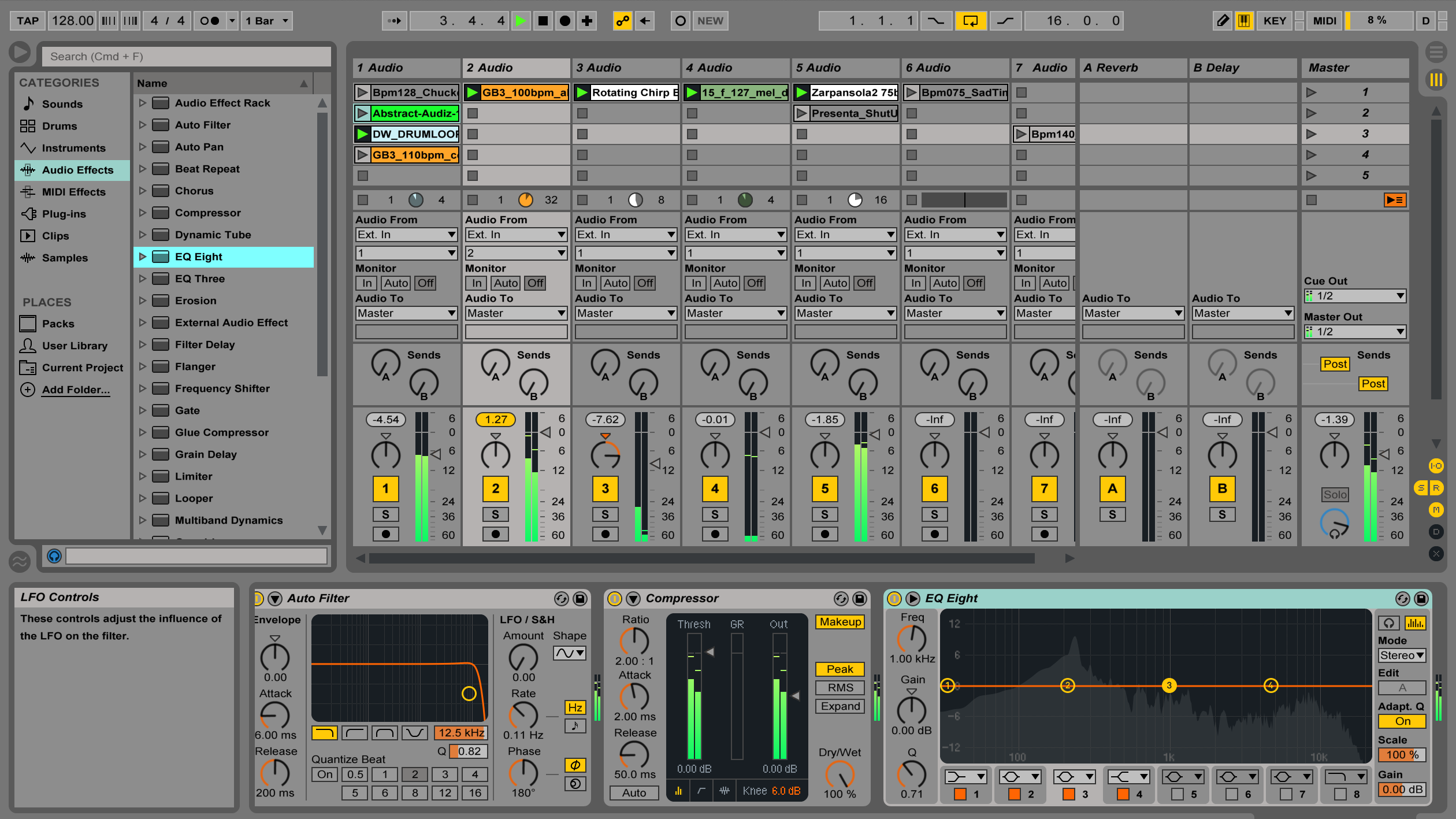Click the TAP tempo button
The height and width of the screenshot is (819, 1456).
pos(27,21)
